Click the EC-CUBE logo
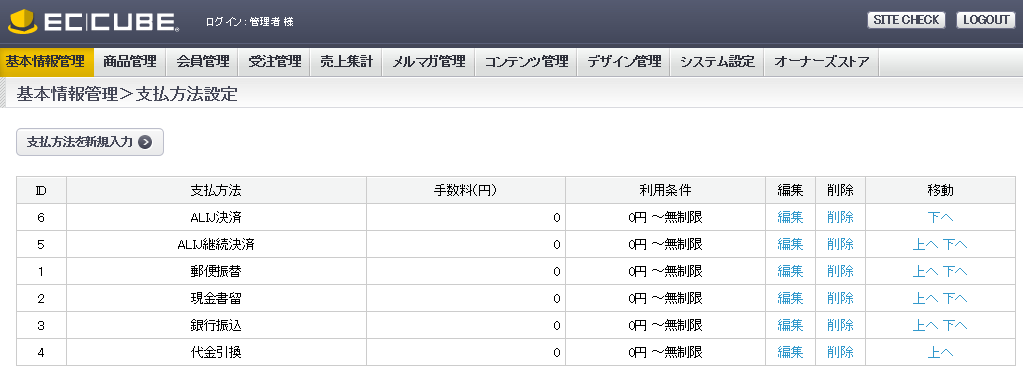 [93, 22]
